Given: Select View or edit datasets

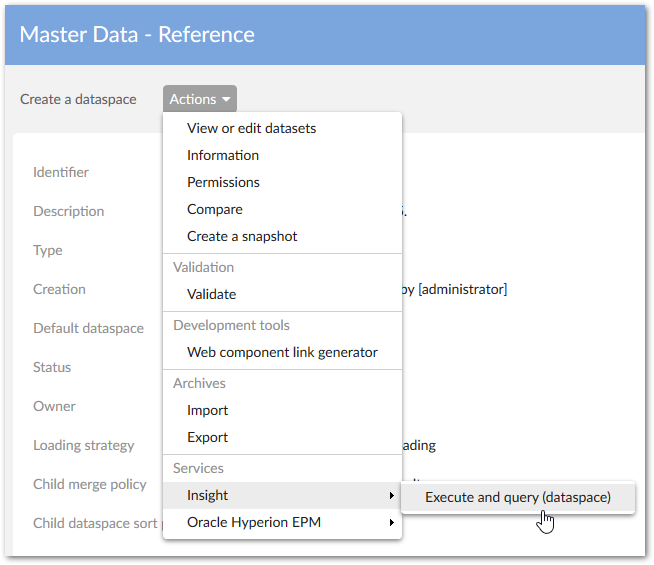Looking at the screenshot, I should click(x=251, y=128).
